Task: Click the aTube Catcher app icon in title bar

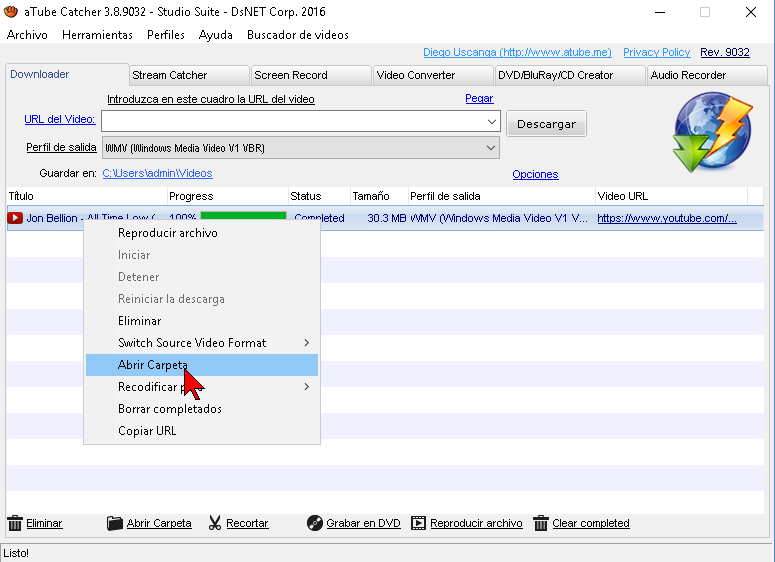Action: (x=10, y=11)
